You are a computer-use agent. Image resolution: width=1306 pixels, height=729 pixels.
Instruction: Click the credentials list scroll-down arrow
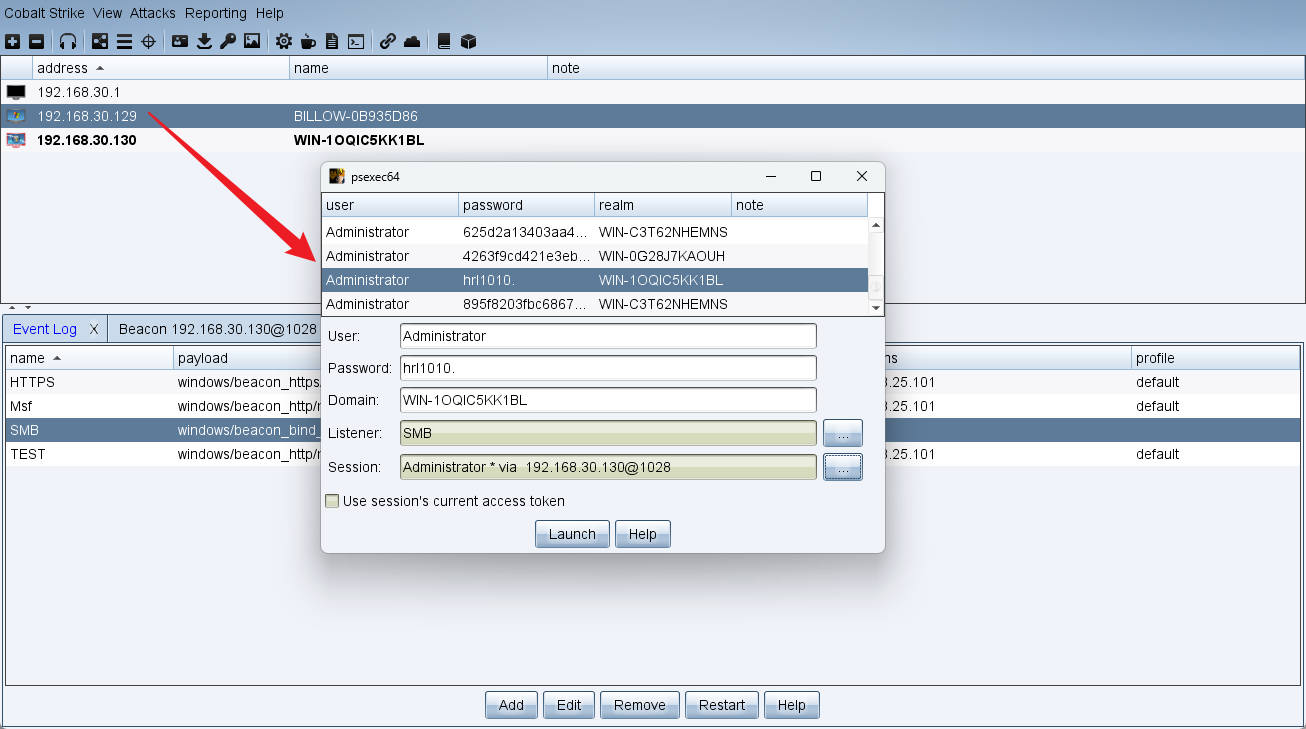pyautogui.click(x=876, y=308)
